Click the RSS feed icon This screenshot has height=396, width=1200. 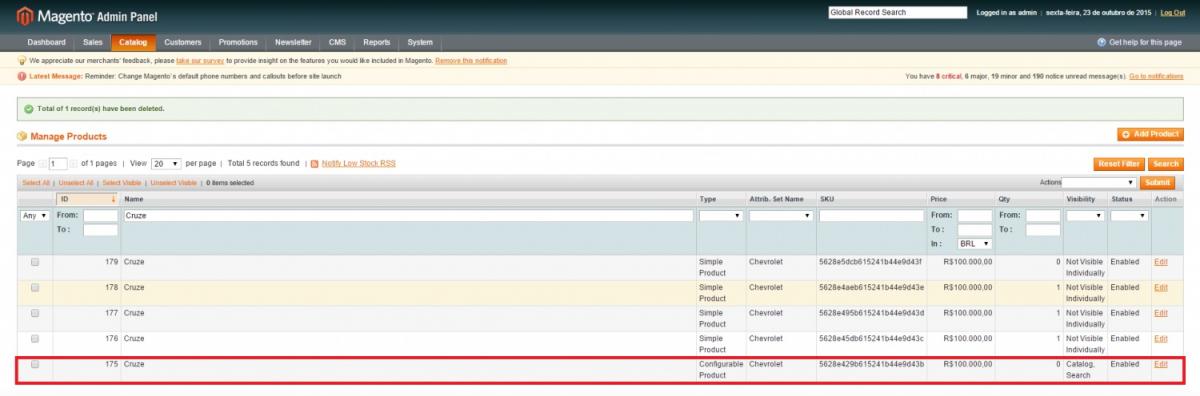coord(314,163)
